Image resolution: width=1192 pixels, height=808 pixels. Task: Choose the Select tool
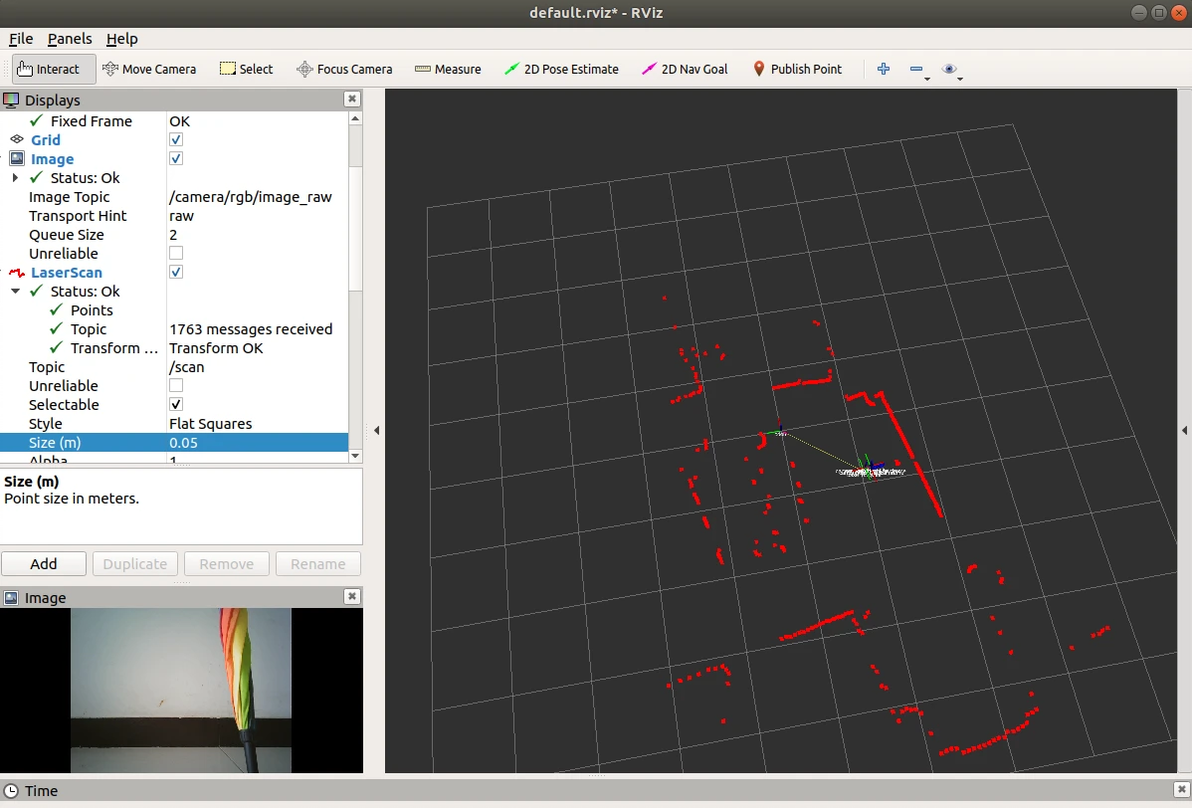coord(246,69)
